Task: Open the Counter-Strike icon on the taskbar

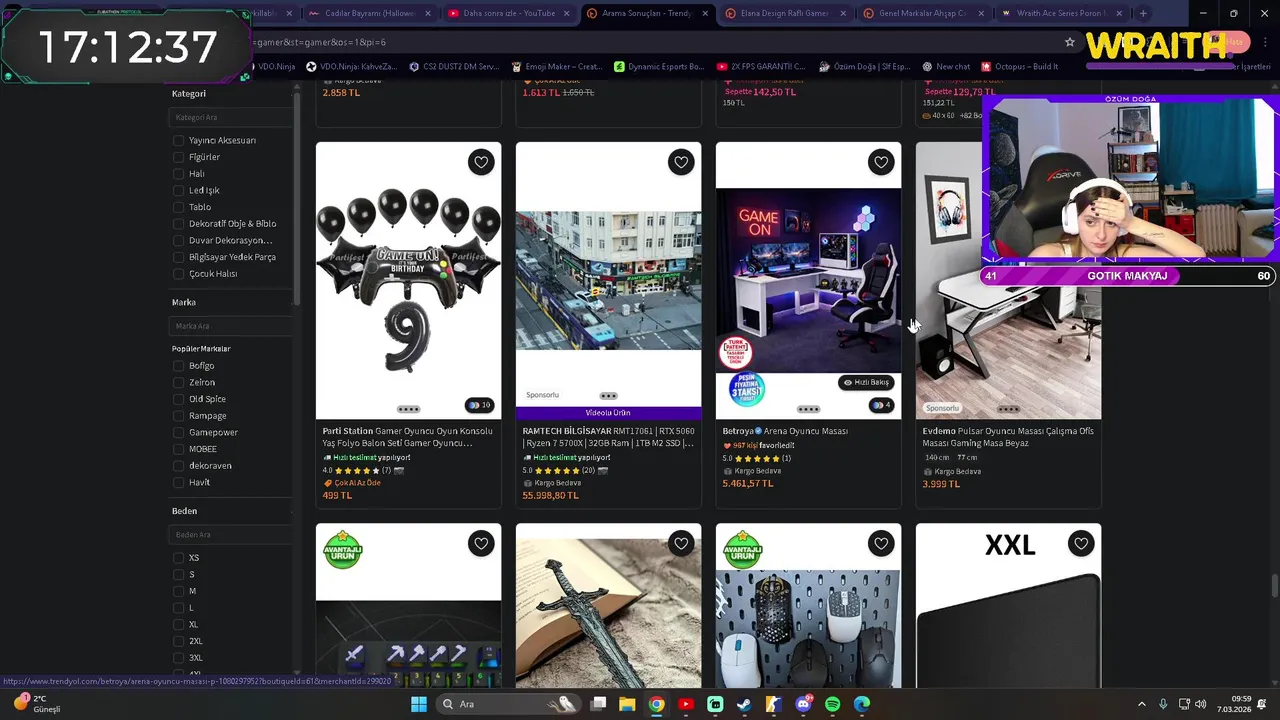Action: [773, 704]
